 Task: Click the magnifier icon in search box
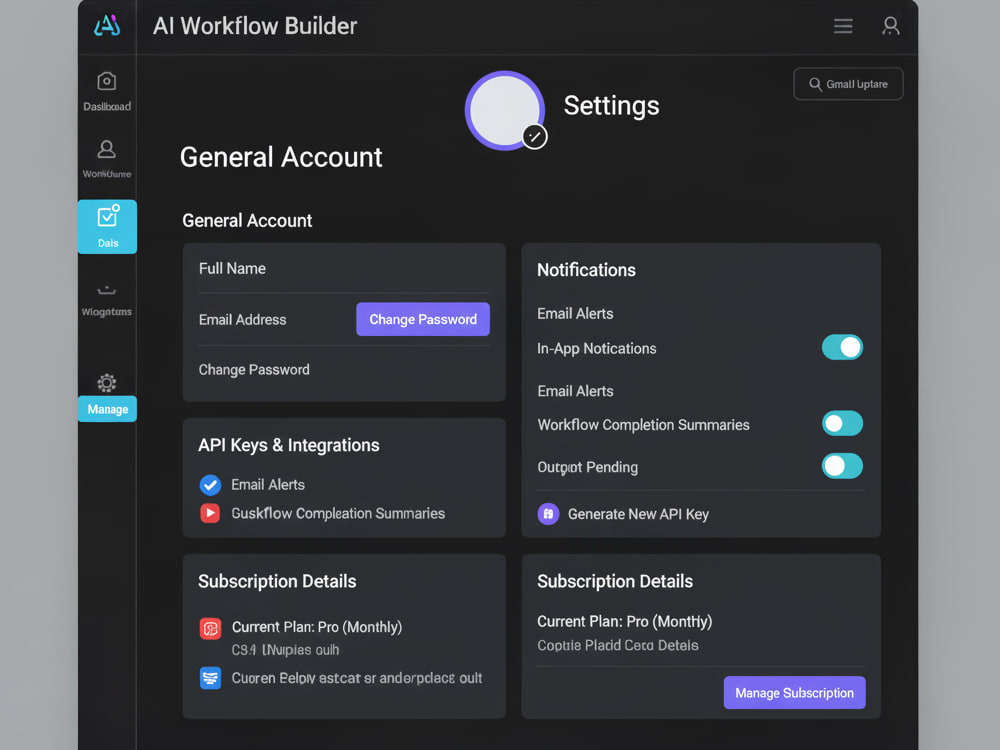click(814, 84)
